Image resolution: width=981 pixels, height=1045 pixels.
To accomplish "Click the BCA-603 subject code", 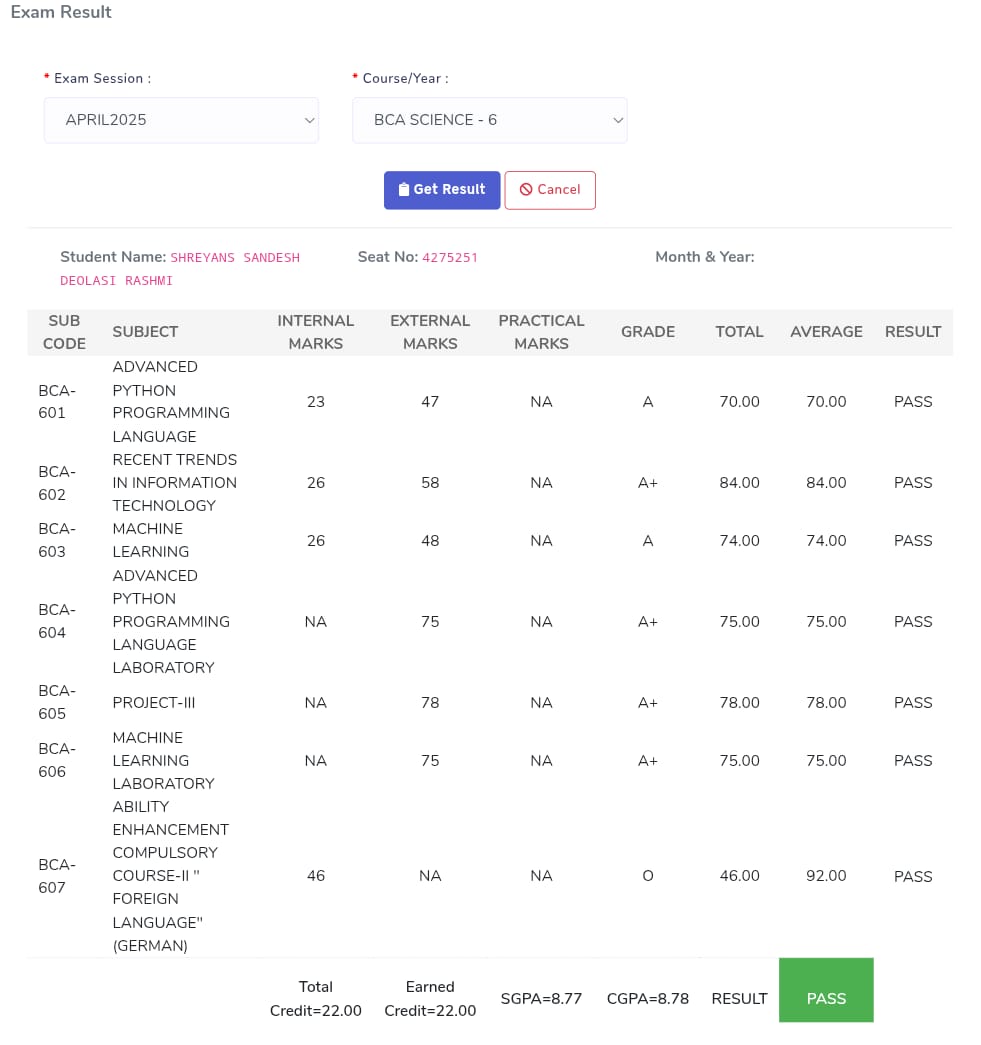I will [x=56, y=540].
